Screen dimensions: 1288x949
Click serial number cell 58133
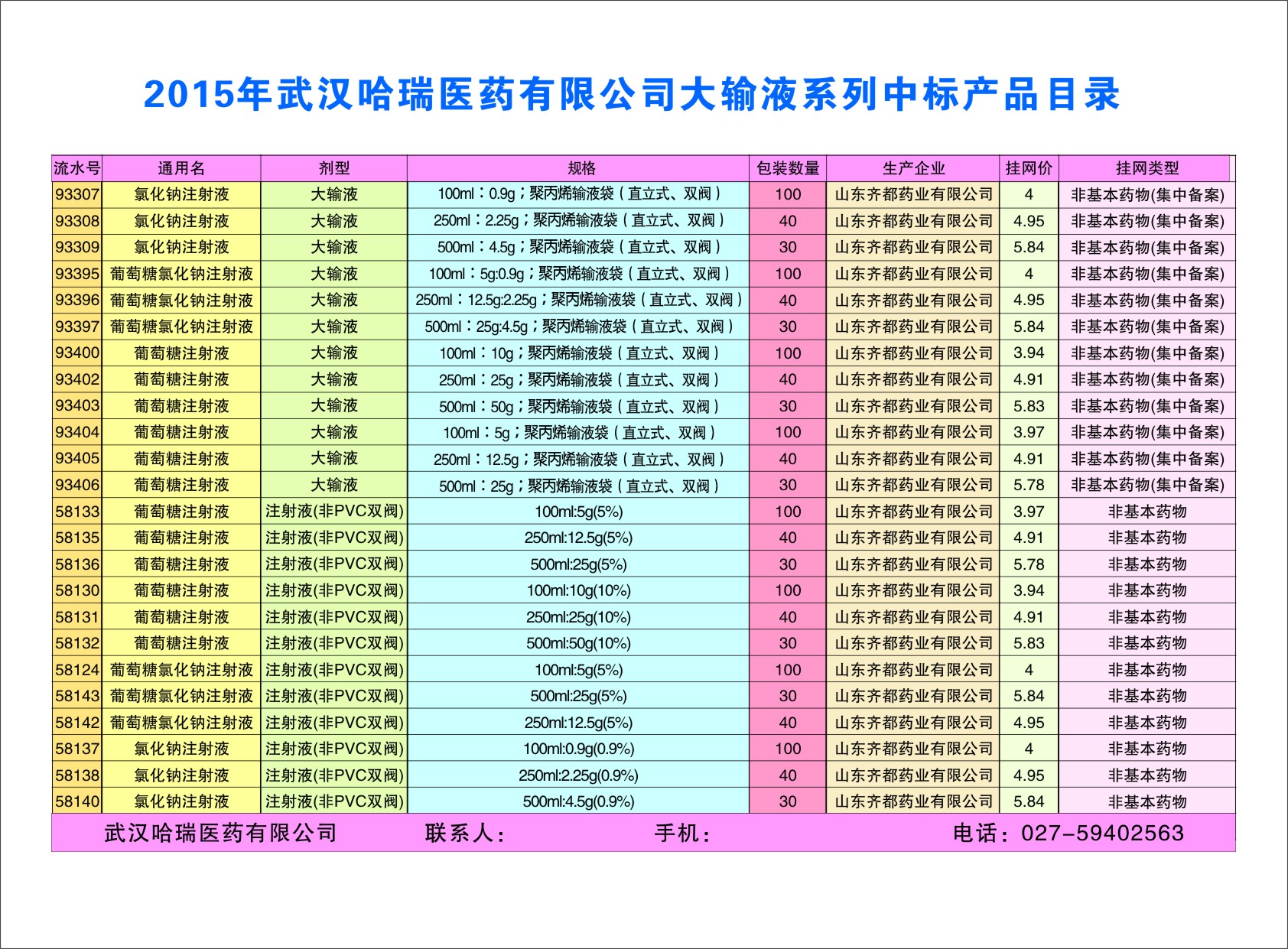[x=76, y=511]
